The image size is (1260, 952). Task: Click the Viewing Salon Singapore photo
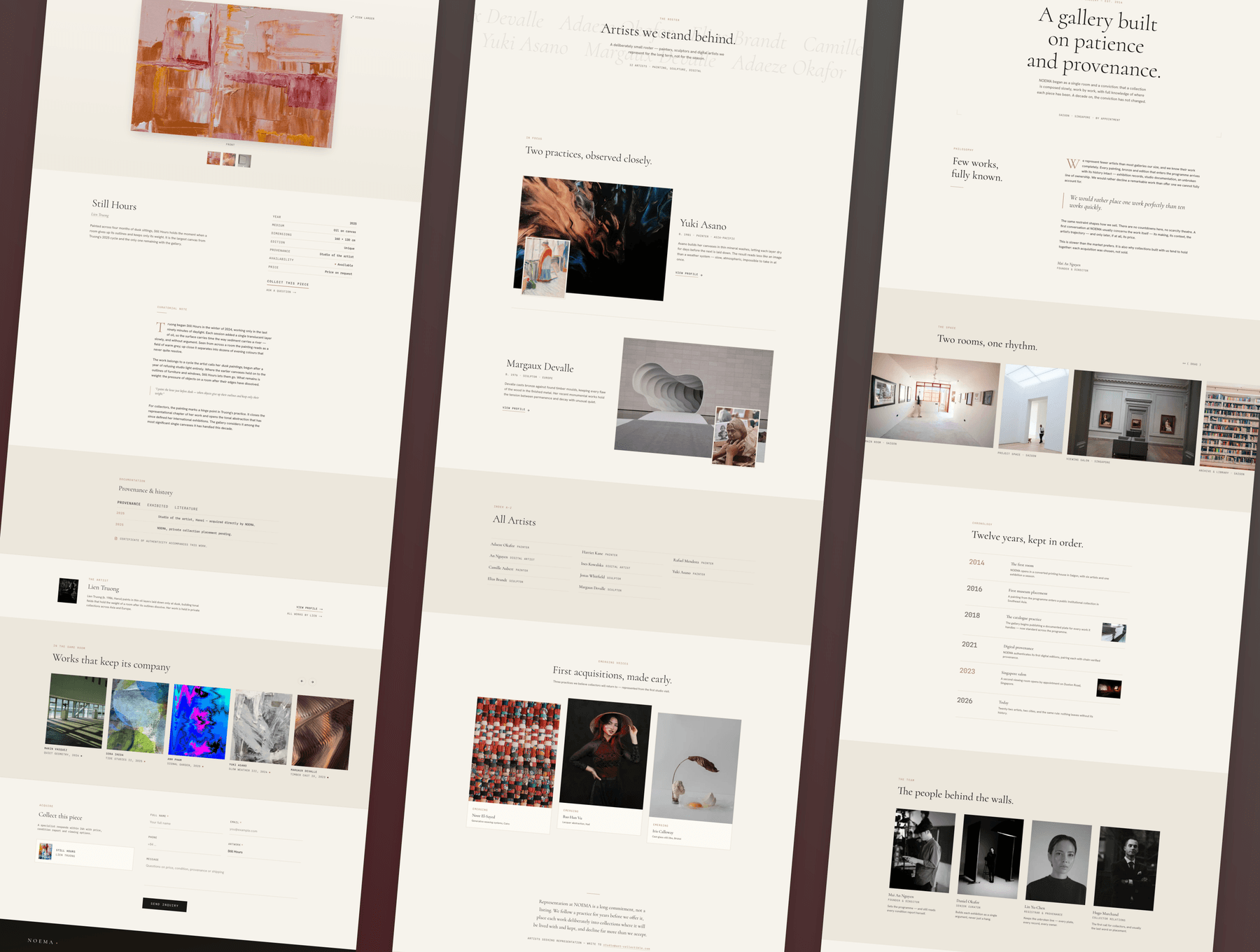coord(1133,418)
